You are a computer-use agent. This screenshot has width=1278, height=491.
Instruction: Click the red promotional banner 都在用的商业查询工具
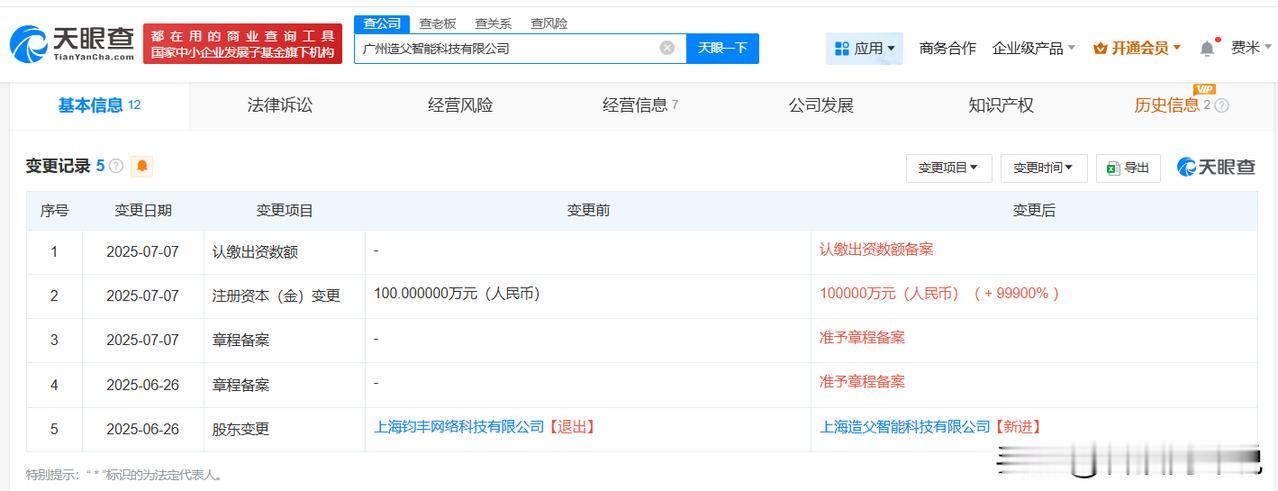point(242,44)
